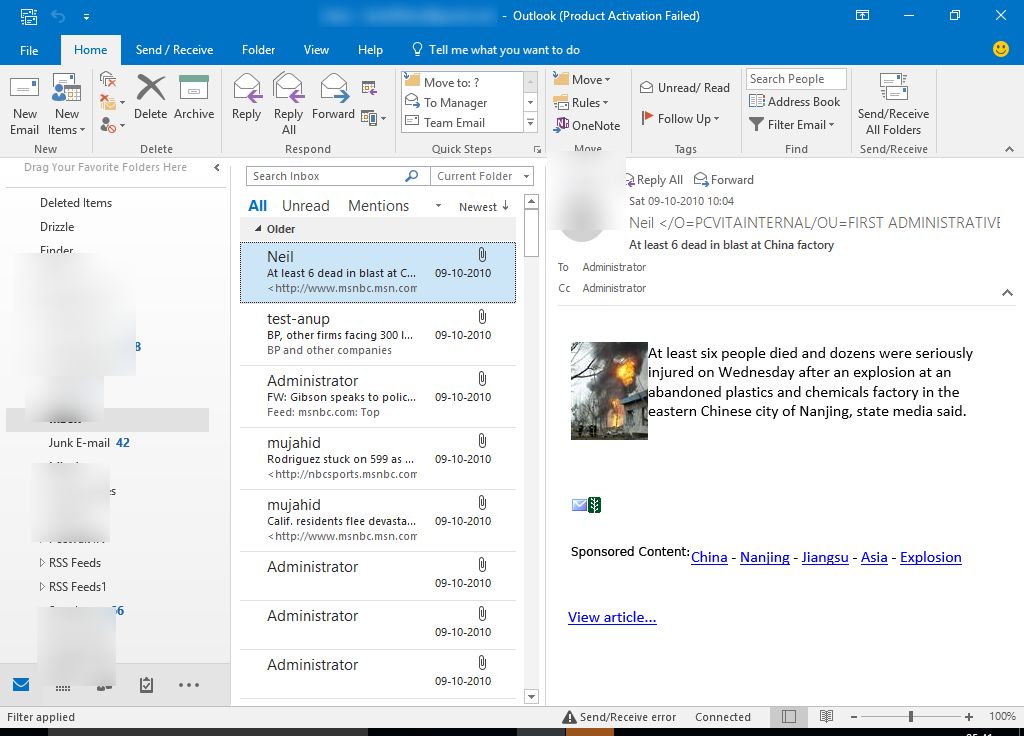Screen dimensions: 1024x736
Task: Click the Send/Receive quick access icon
Action: [x=29, y=16]
